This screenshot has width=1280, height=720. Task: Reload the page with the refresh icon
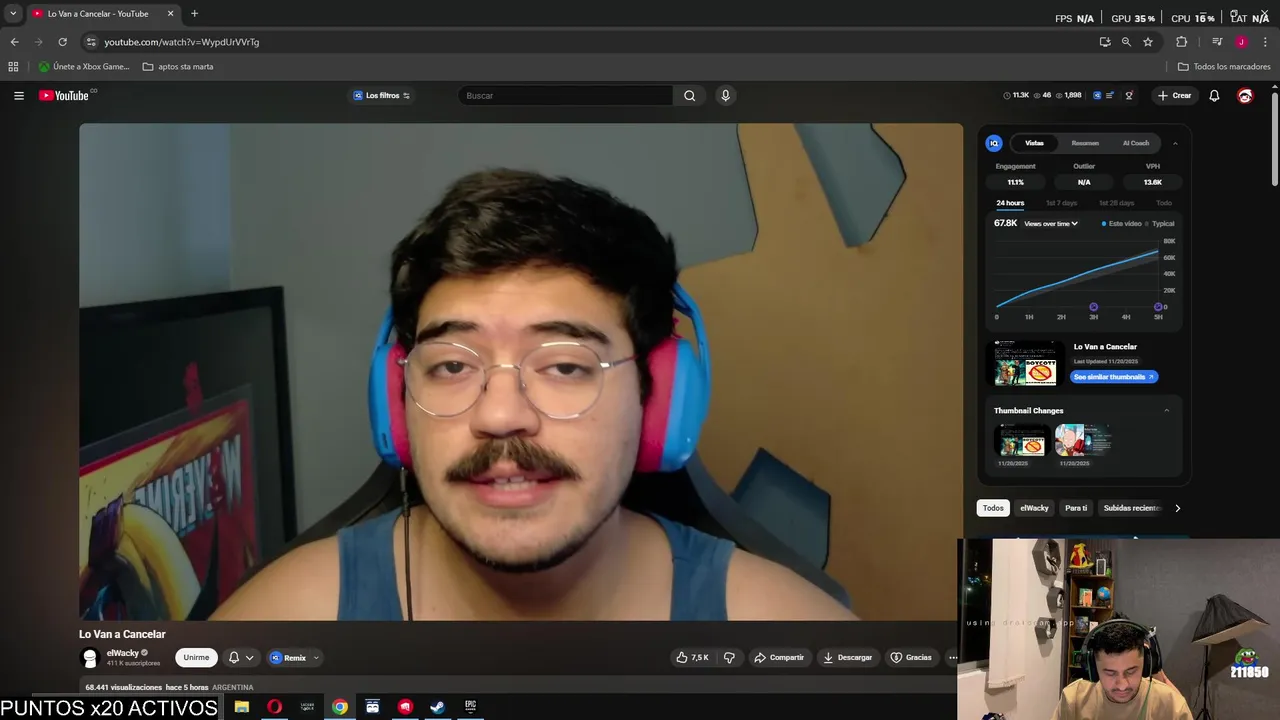[x=62, y=42]
